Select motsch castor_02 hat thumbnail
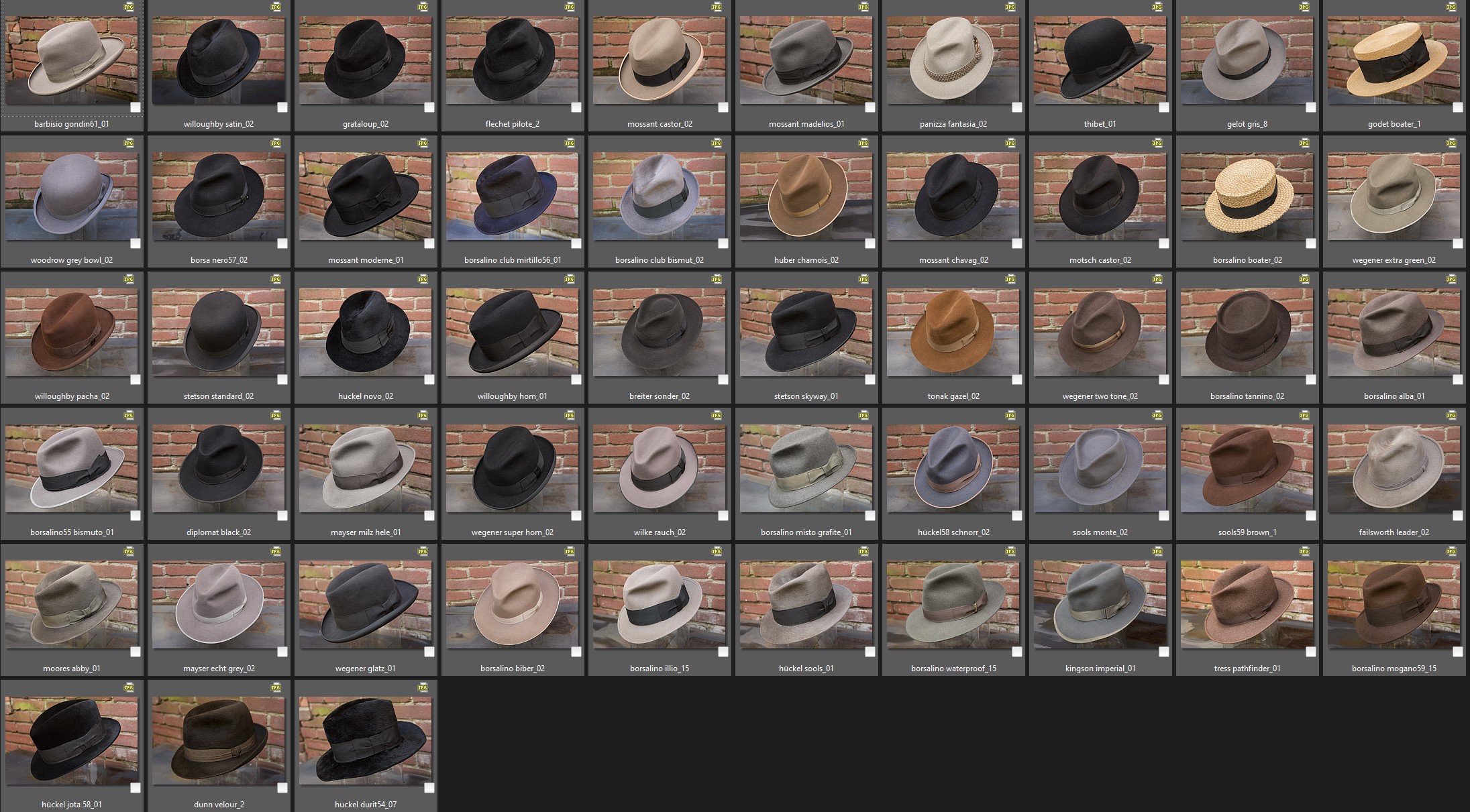Viewport: 1470px width, 812px height. (x=1100, y=196)
